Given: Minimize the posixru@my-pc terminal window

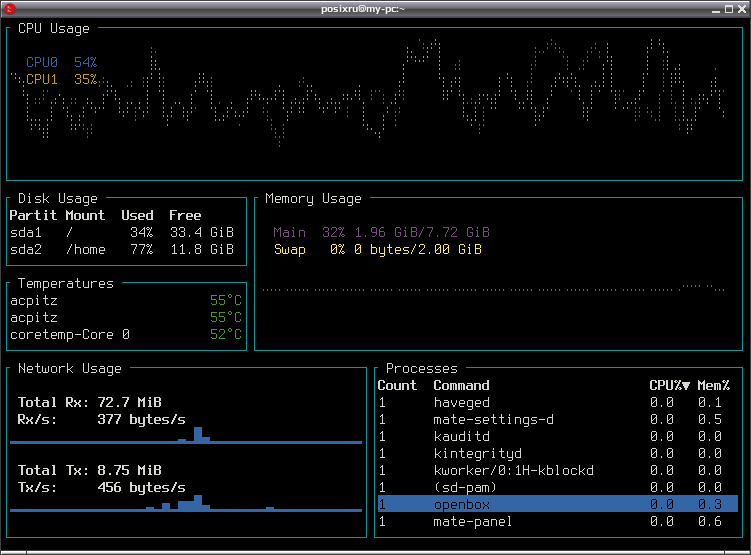Looking at the screenshot, I should click(716, 9).
